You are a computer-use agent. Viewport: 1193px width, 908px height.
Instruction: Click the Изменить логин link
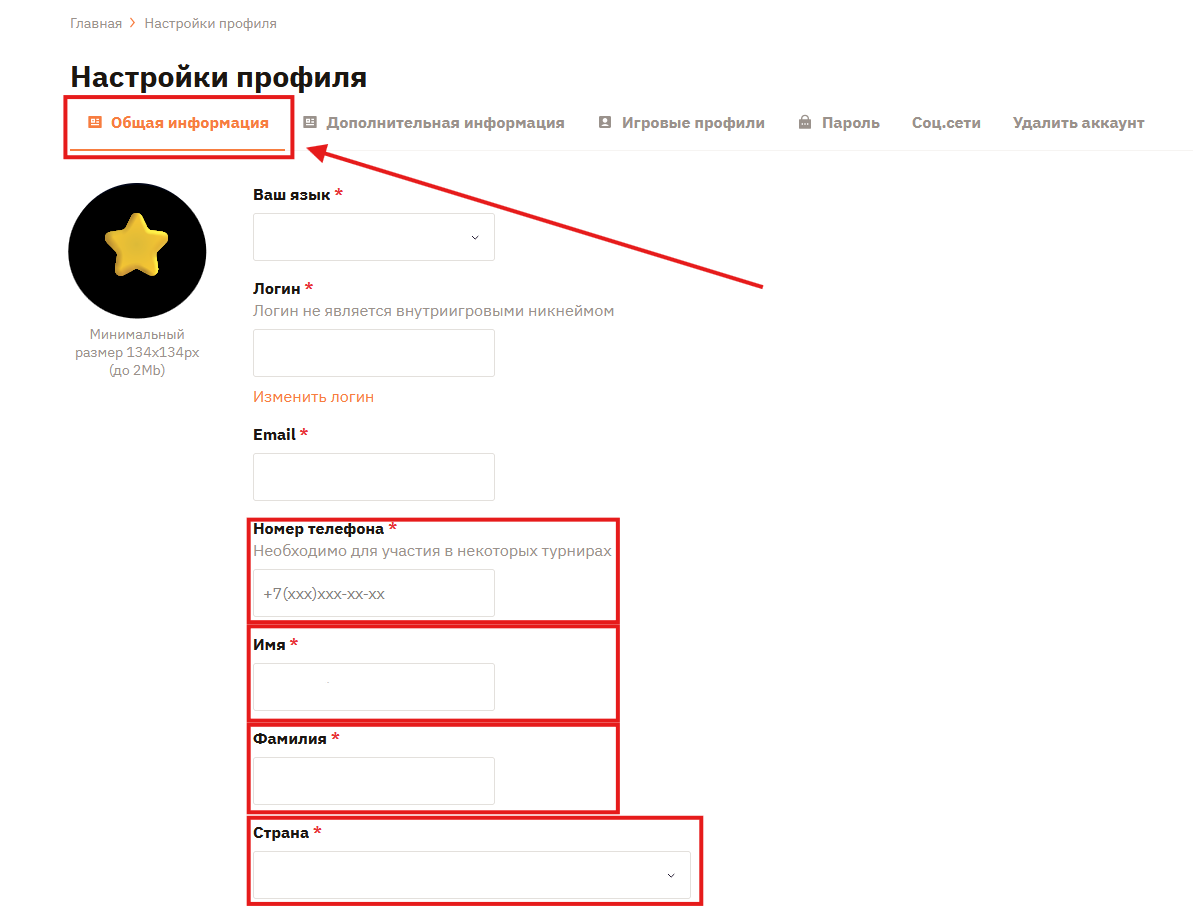[313, 397]
